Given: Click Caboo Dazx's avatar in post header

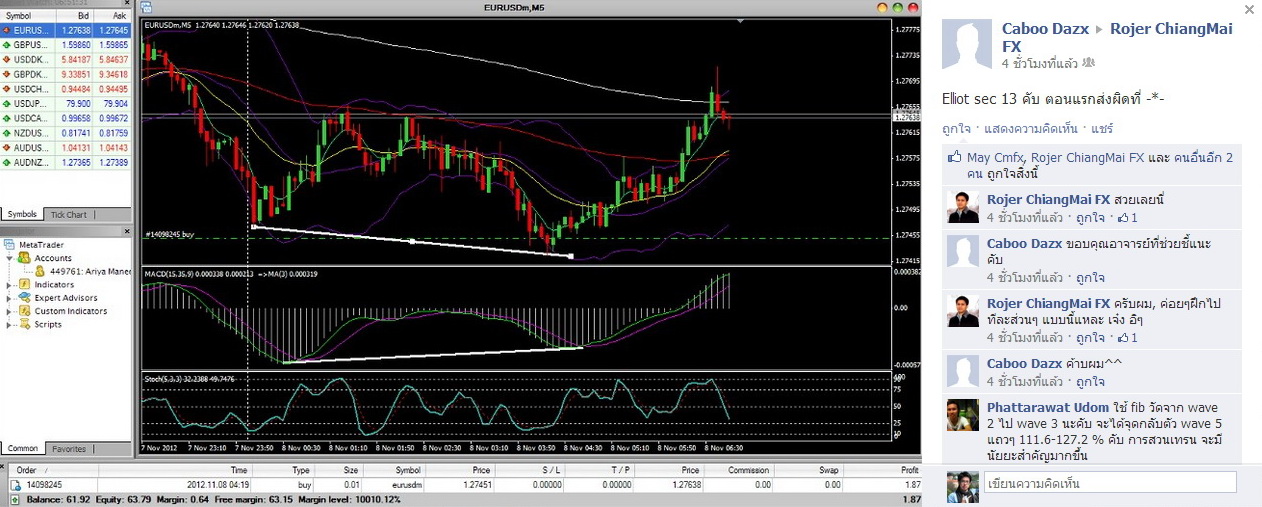Looking at the screenshot, I should [967, 44].
